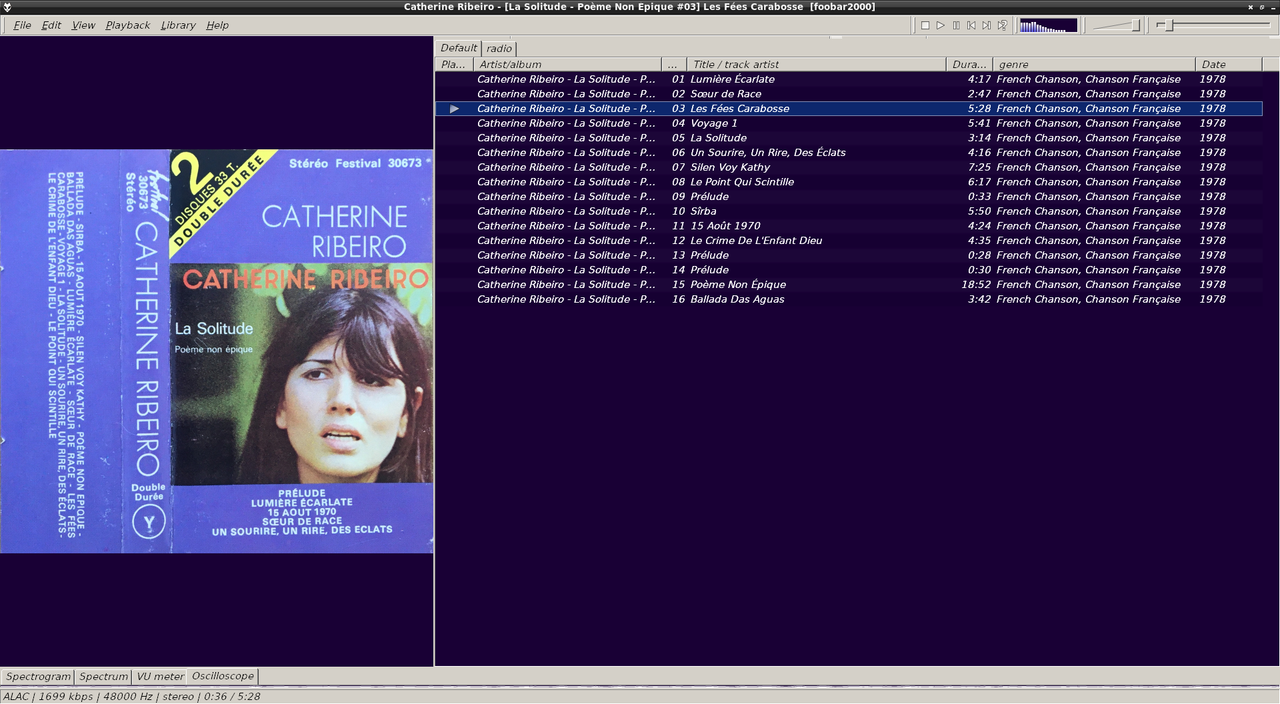Click the now-playing arrow indicator
1280x704 pixels.
point(454,108)
